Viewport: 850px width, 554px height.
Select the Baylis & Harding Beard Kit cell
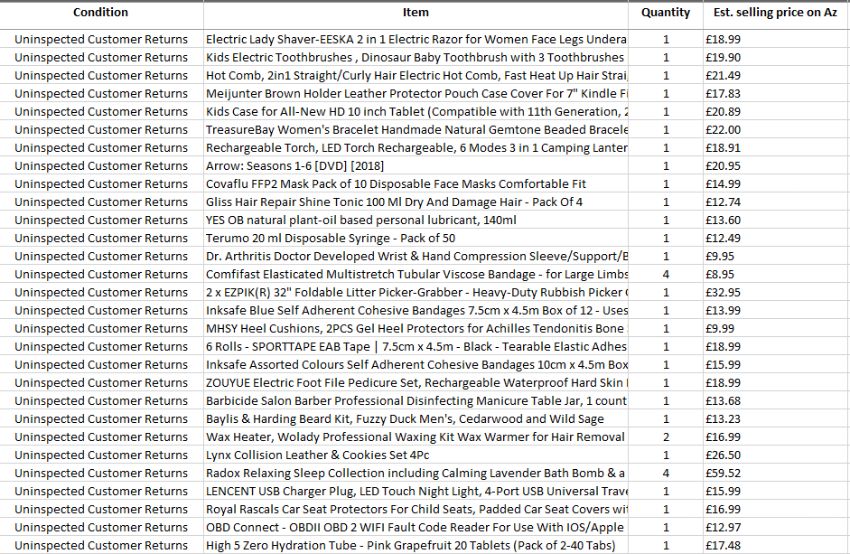416,418
